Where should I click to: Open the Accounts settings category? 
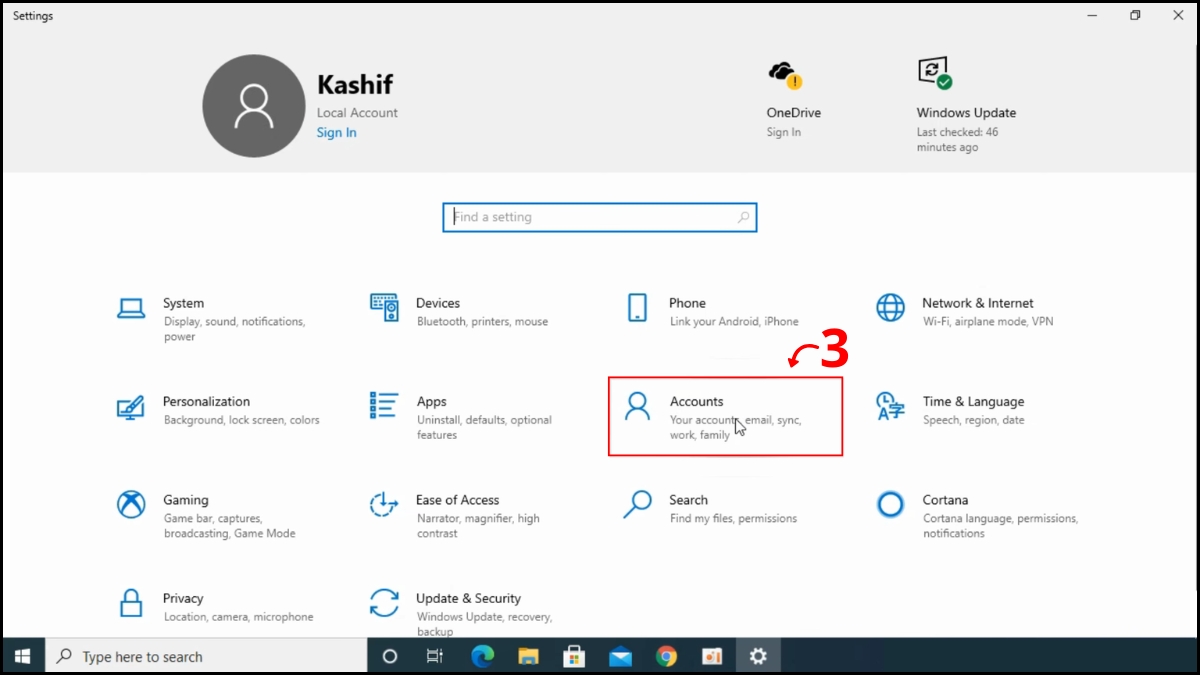pos(697,401)
